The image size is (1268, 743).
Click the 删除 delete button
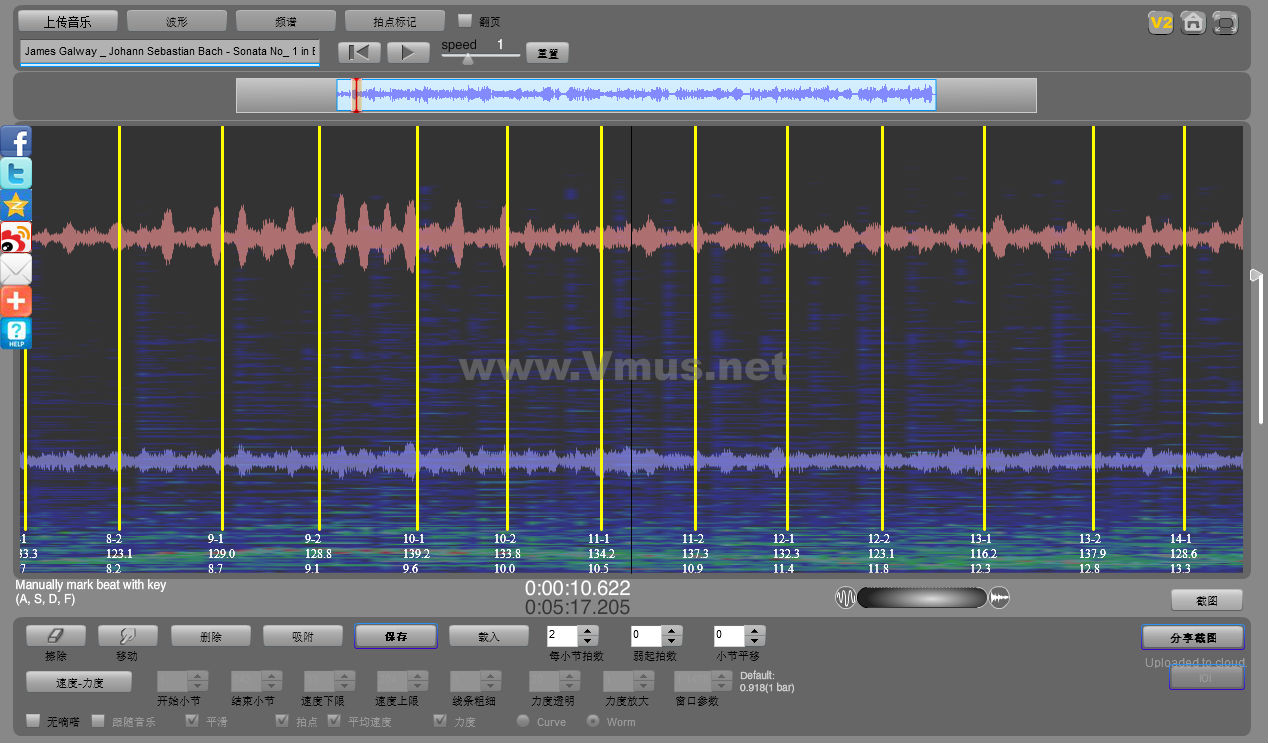tap(210, 636)
